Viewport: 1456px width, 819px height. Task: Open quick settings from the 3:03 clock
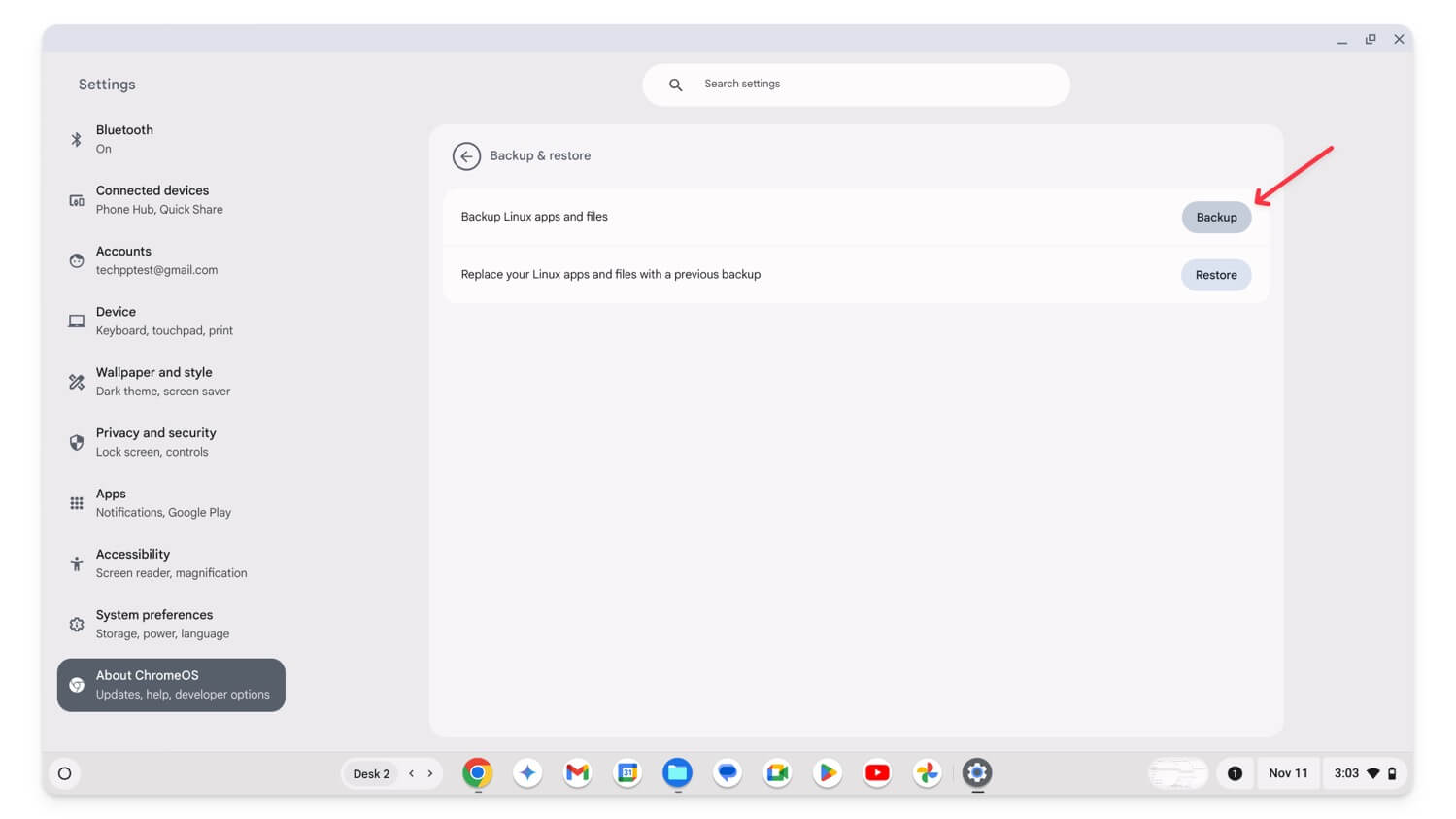(1365, 773)
